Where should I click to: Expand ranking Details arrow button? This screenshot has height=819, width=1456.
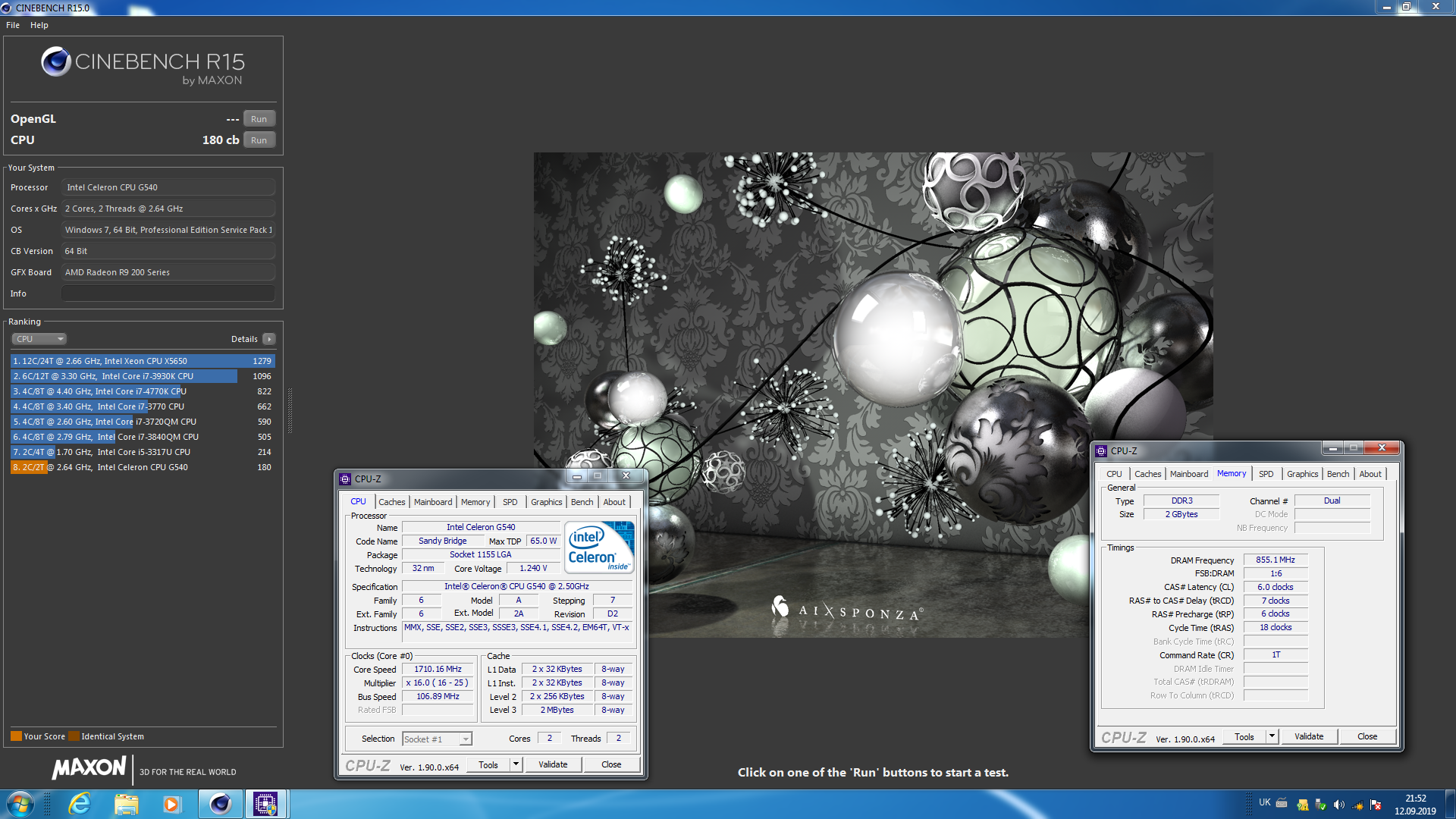268,339
